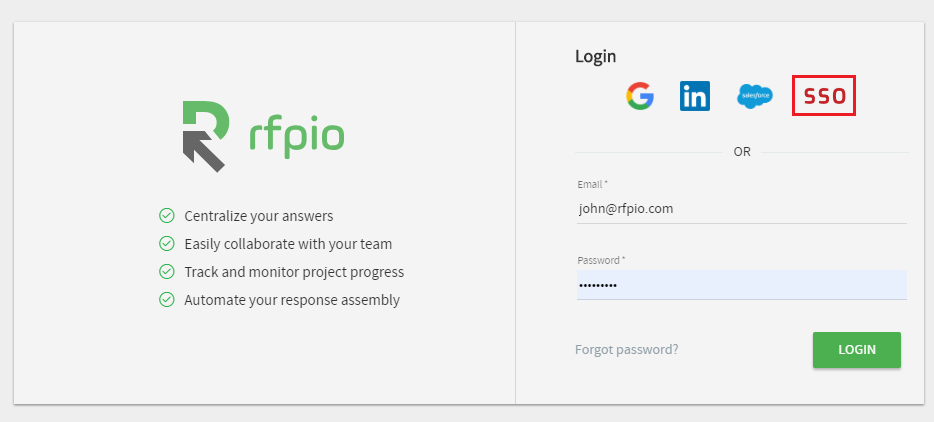Click the Login heading text
This screenshot has width=934, height=422.
596,56
